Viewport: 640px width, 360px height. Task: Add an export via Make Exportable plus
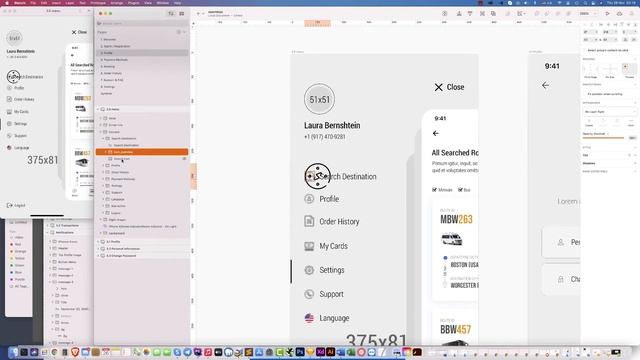(x=635, y=171)
